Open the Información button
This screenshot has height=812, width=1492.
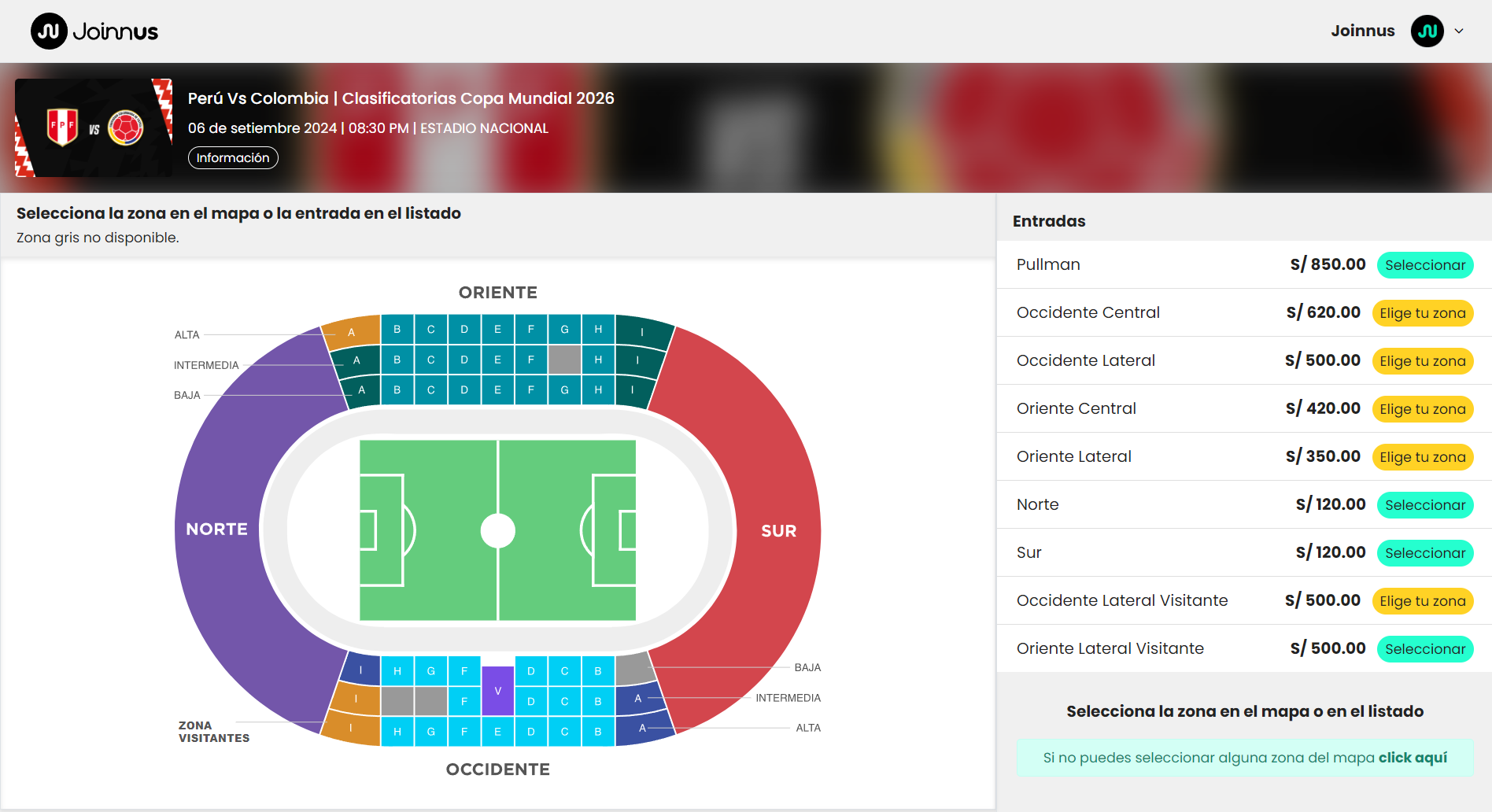[233, 157]
